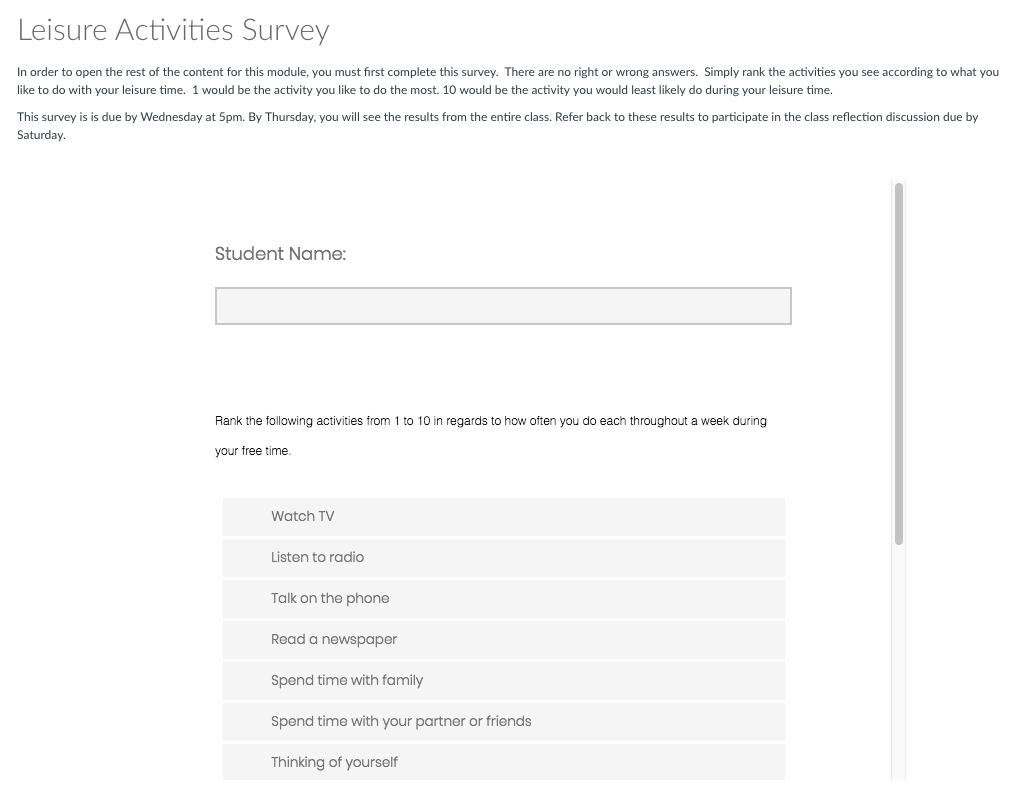Select the "Thinking of yourself" item

[503, 762]
